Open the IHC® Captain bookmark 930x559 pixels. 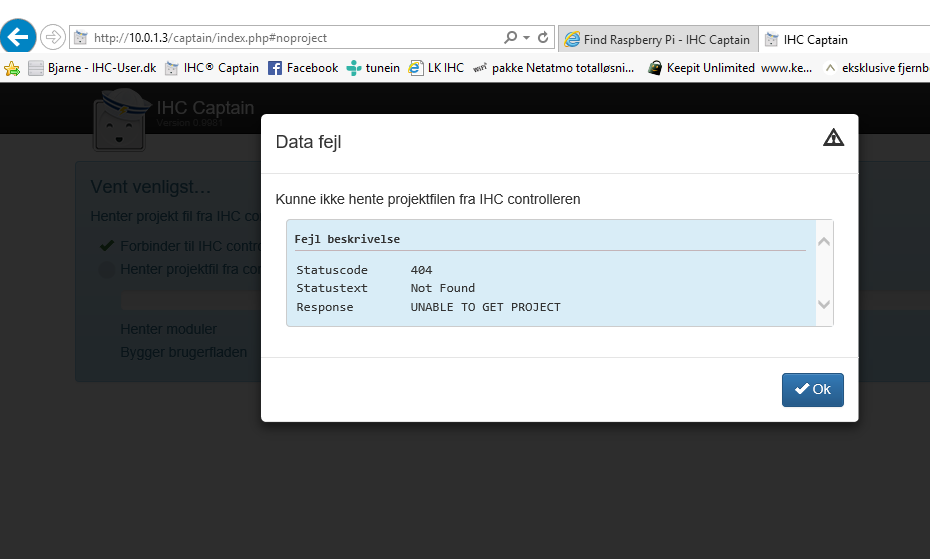pos(212,68)
